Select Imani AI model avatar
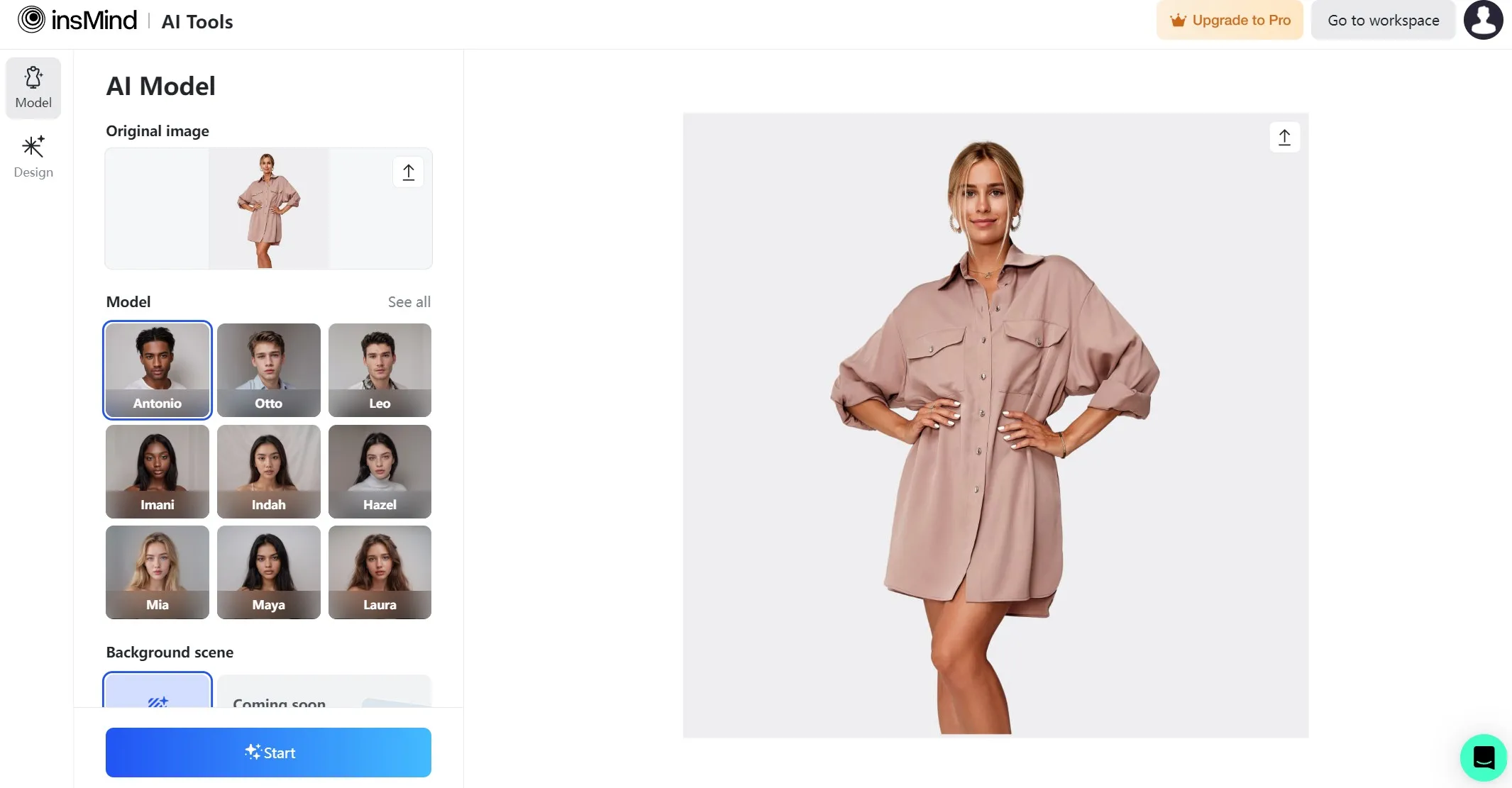This screenshot has width=1512, height=788. tap(157, 470)
